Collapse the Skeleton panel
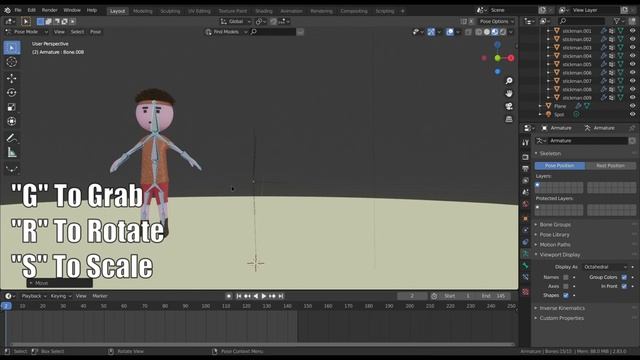 (550, 153)
